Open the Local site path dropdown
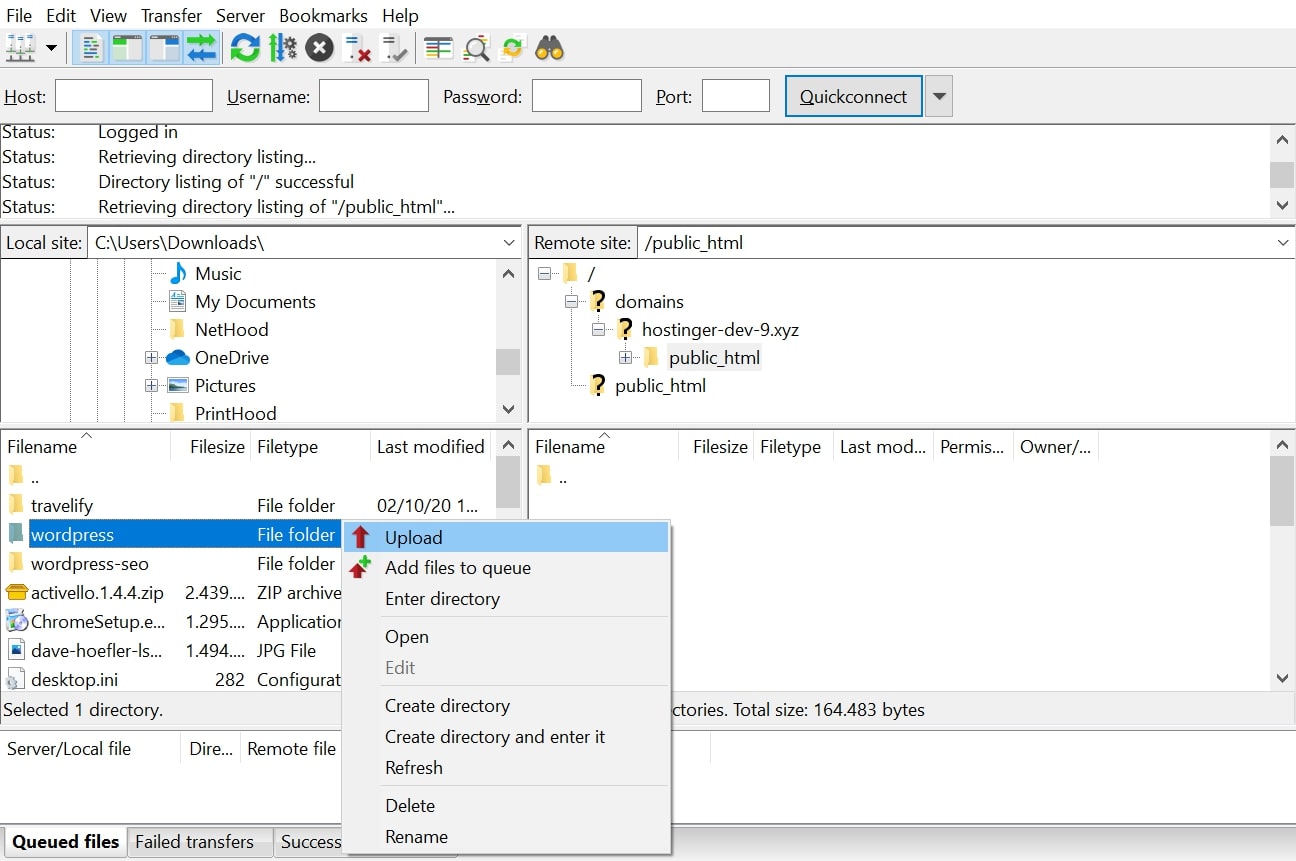1296x861 pixels. tap(508, 243)
